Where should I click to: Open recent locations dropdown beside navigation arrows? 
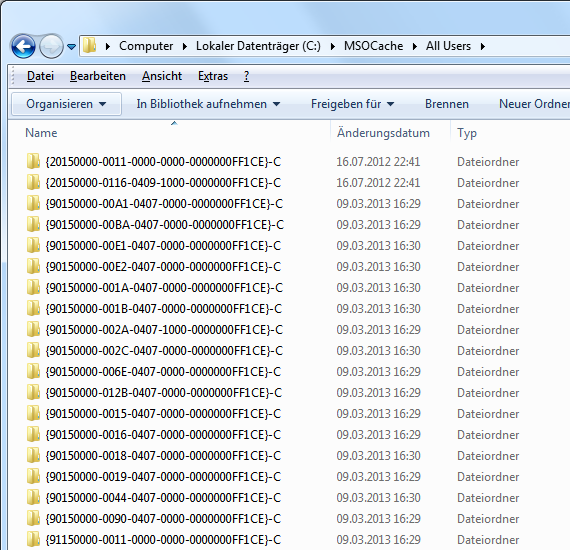click(x=71, y=47)
